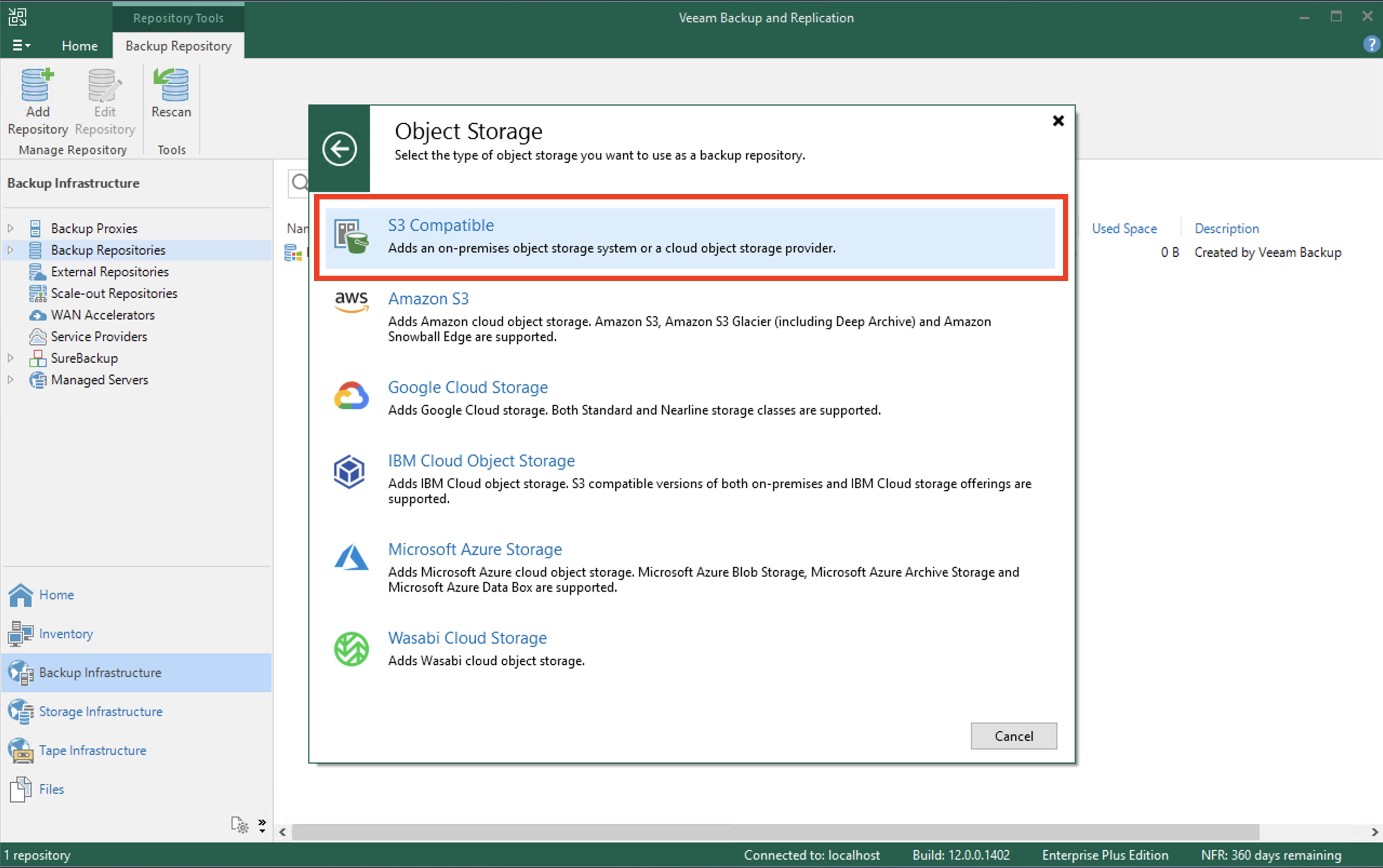Open the Backup Infrastructure navigation view
1383x868 pixels.
tap(137, 673)
